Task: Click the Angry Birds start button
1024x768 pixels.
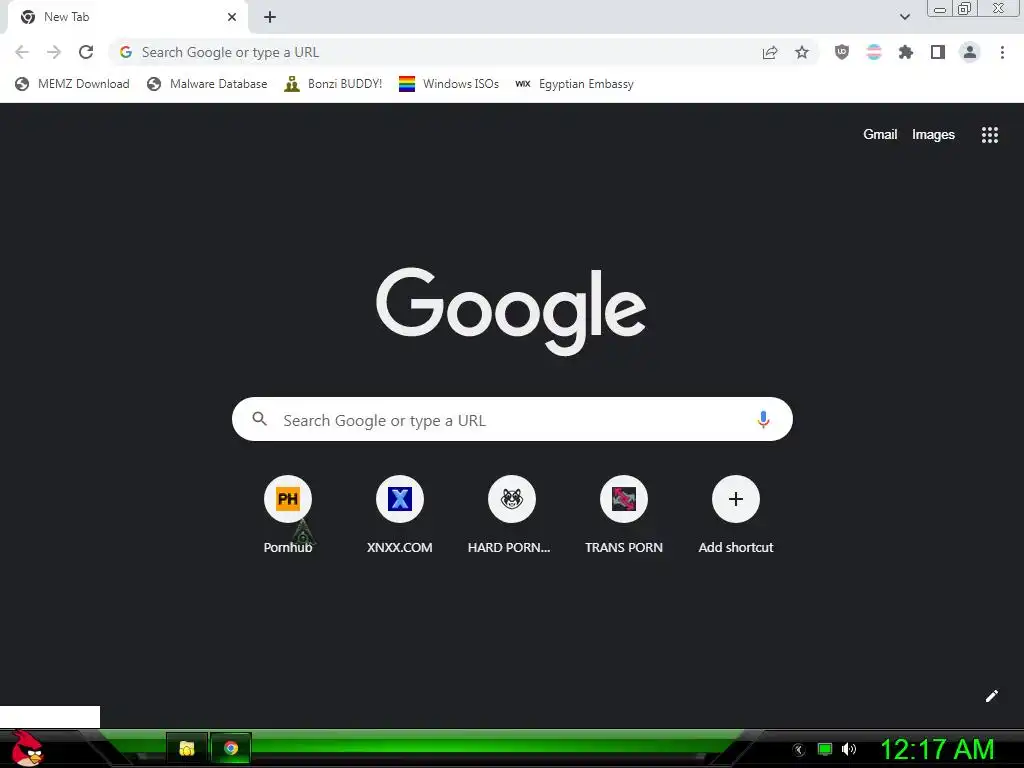Action: (27, 748)
